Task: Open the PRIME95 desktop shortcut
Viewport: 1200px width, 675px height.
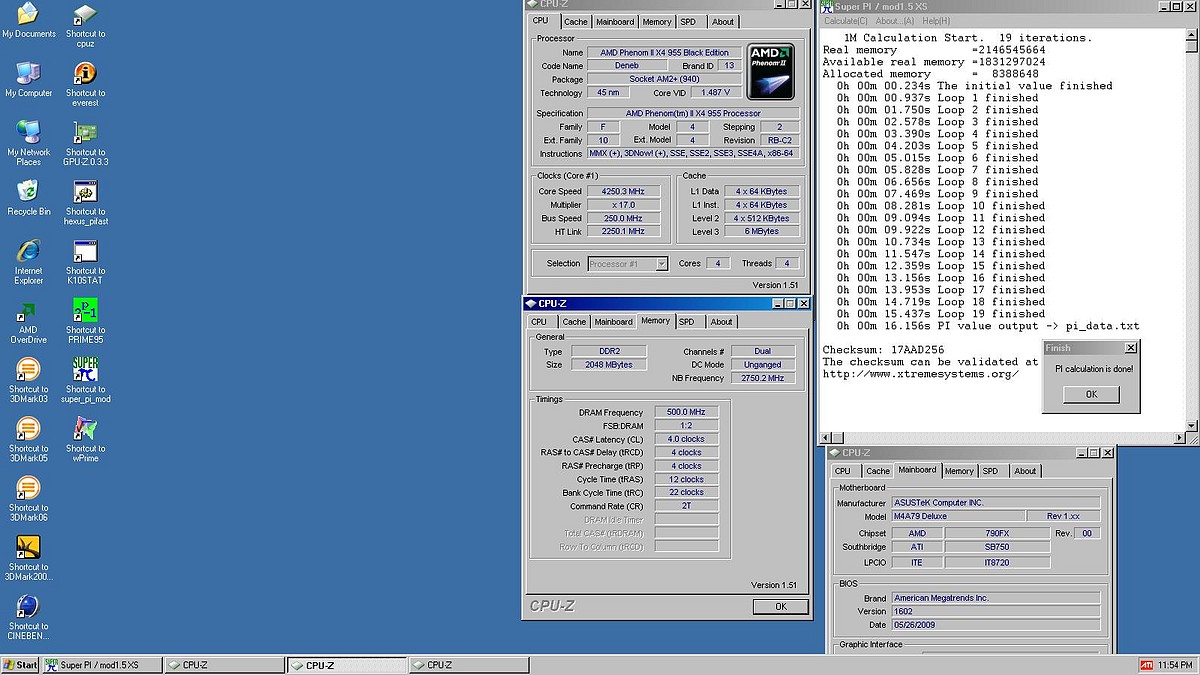Action: (85, 311)
